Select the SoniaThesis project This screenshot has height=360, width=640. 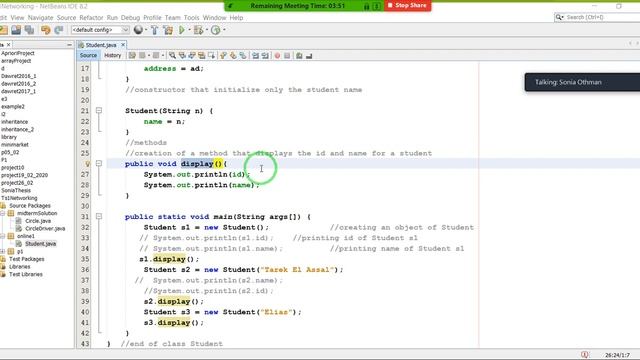[x=16, y=191]
